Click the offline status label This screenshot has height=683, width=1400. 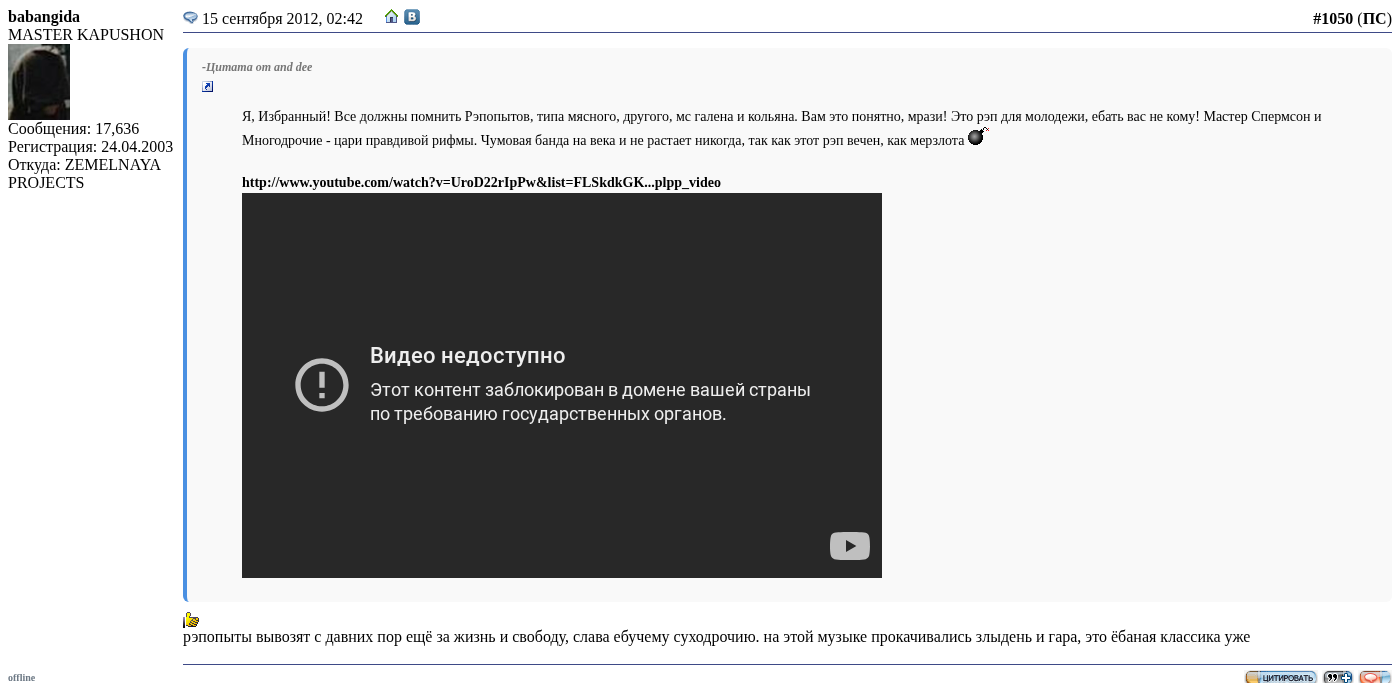[21, 677]
